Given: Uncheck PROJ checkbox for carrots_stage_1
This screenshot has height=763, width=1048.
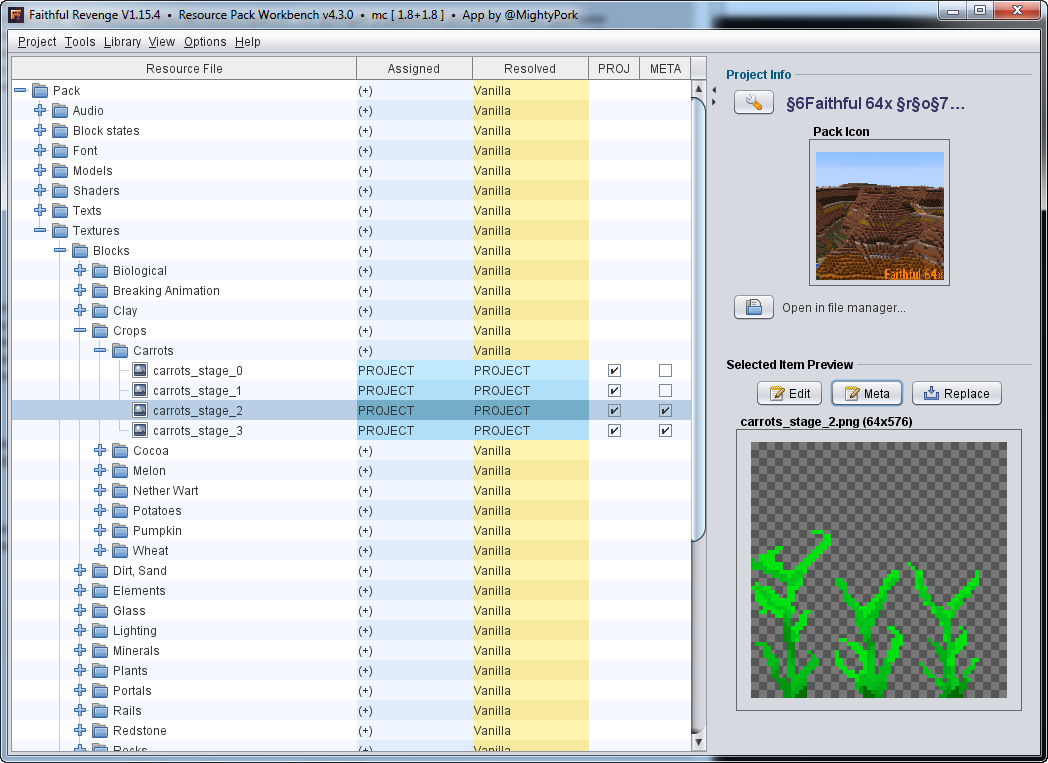Looking at the screenshot, I should pos(614,391).
